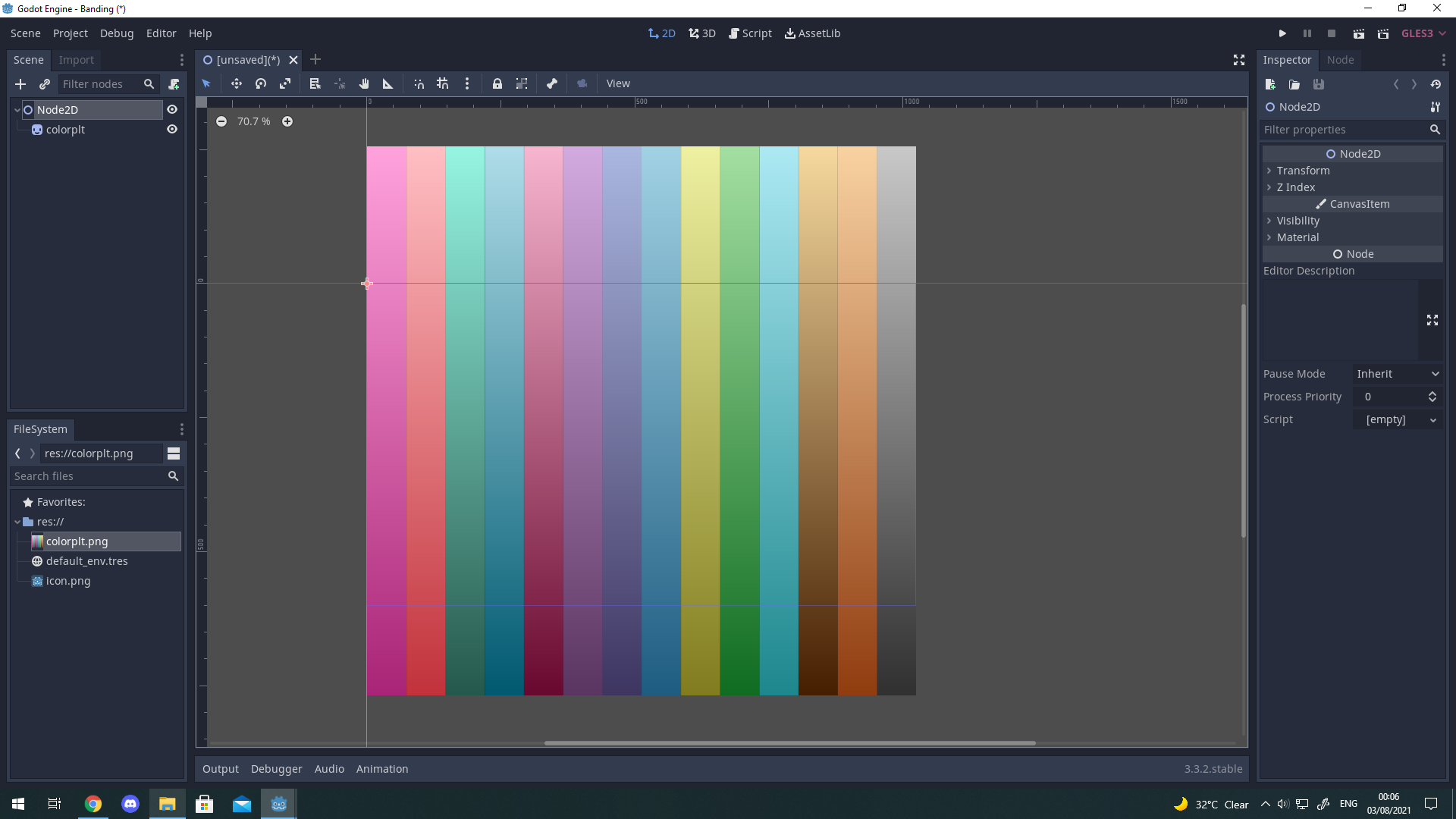Screen dimensions: 1456x819
Task: Lock the selected node
Action: [497, 83]
